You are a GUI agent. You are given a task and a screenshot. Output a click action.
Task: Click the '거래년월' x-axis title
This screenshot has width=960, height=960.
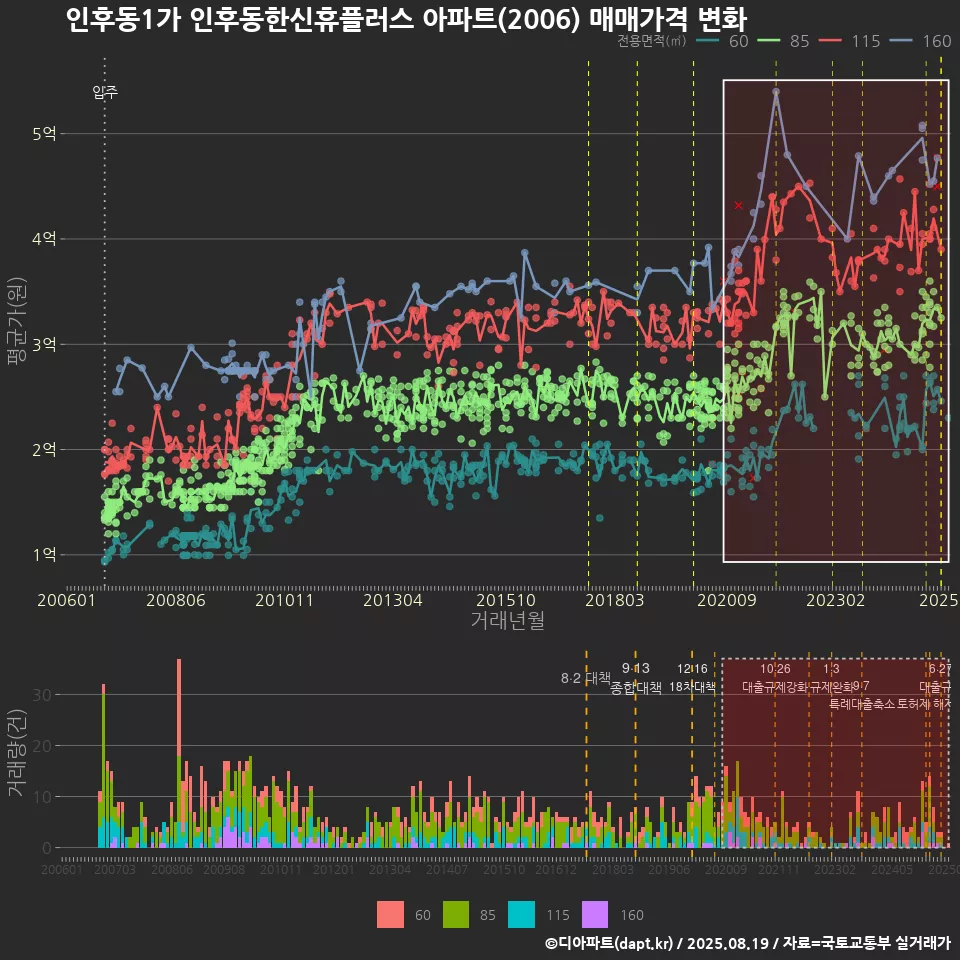[x=508, y=620]
